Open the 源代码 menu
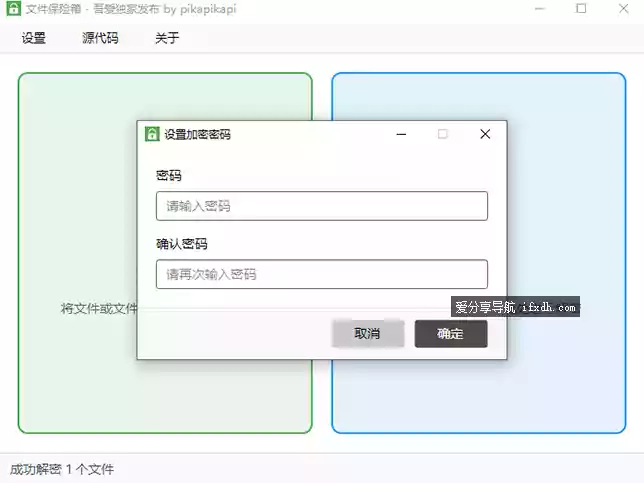 100,38
